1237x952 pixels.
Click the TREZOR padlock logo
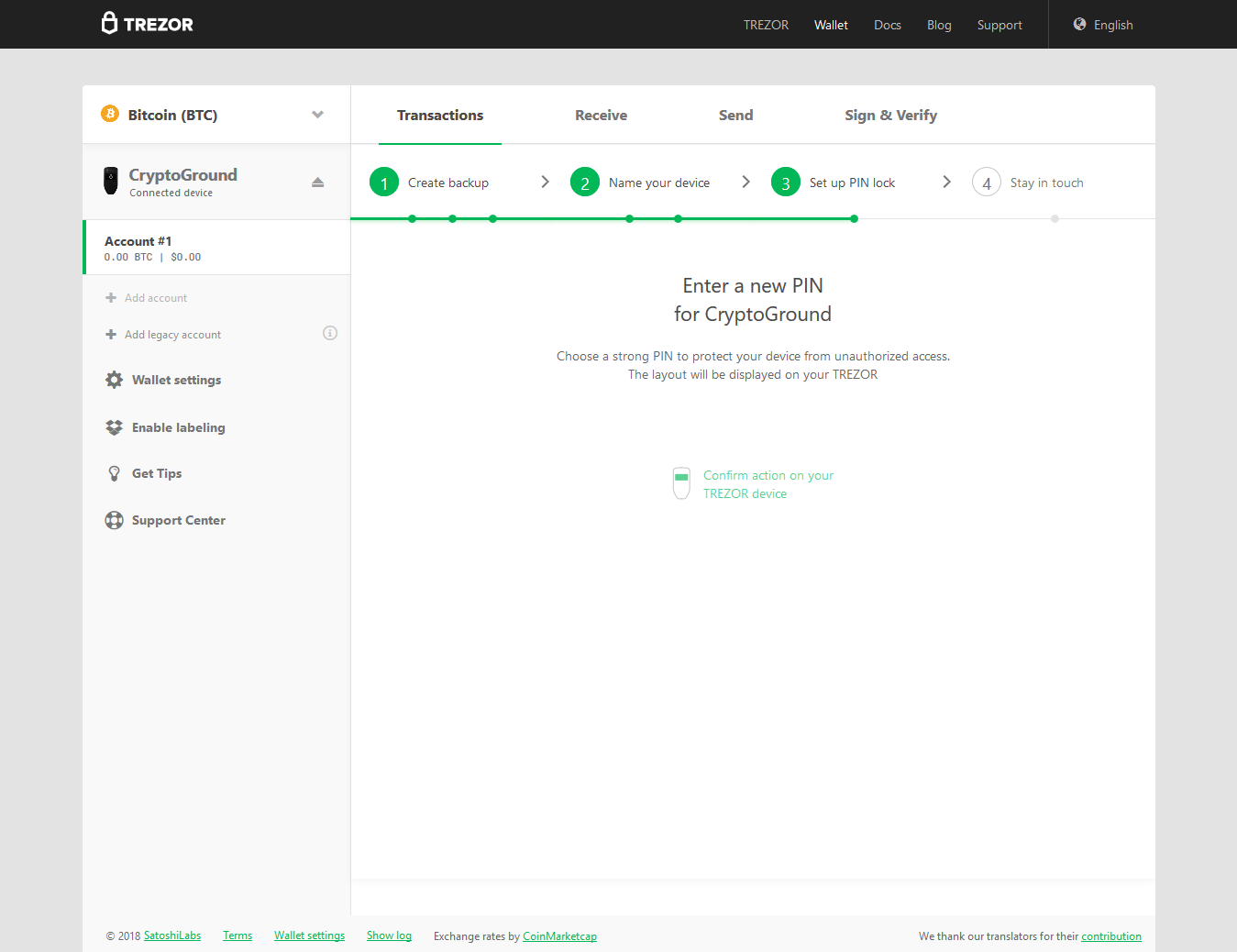pyautogui.click(x=110, y=23)
